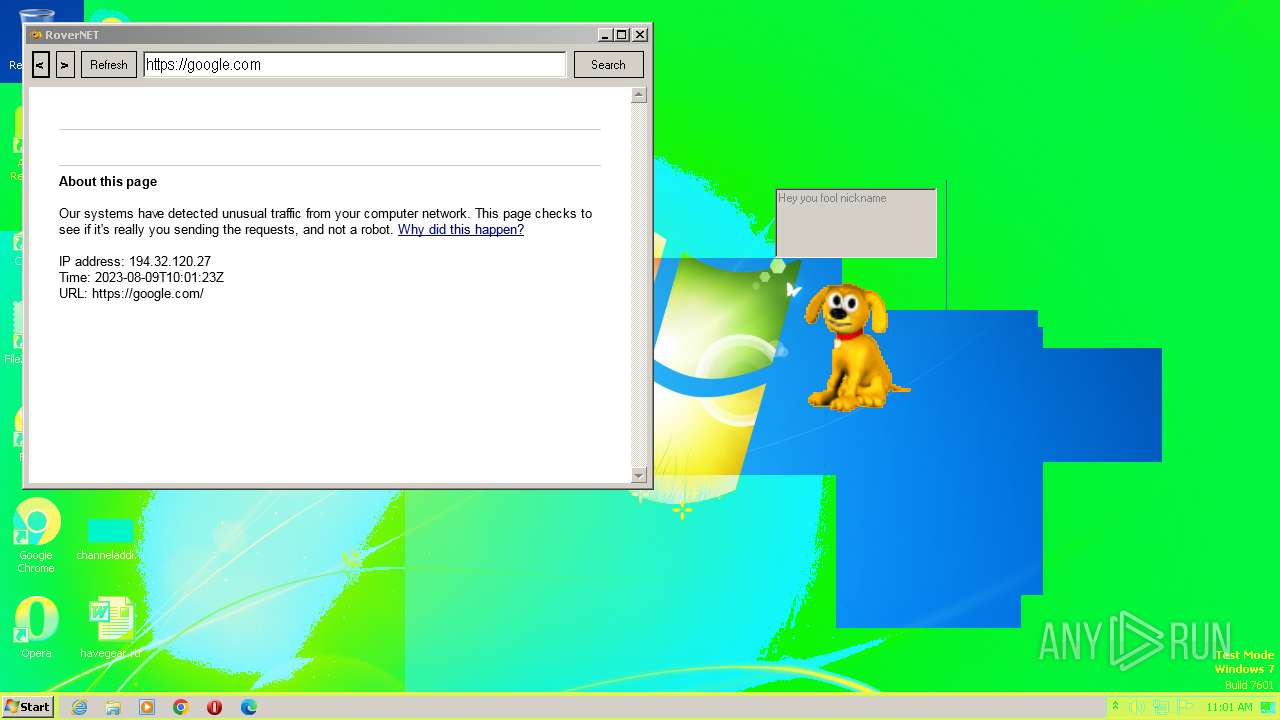Open the Action Center flag icon
Image resolution: width=1280 pixels, height=720 pixels.
(1183, 707)
